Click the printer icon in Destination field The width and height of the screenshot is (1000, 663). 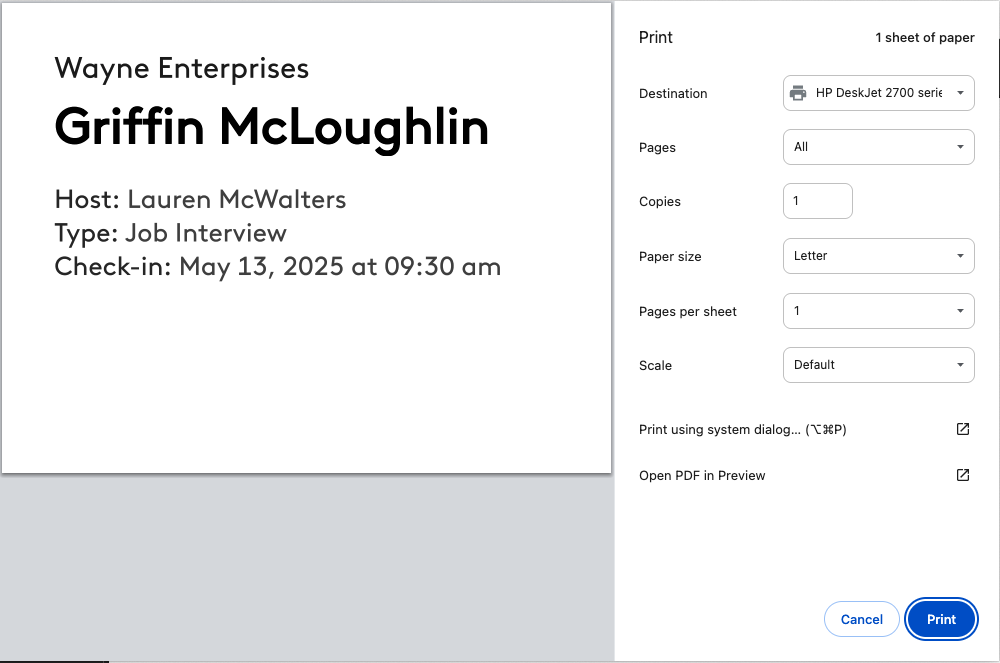(x=798, y=93)
